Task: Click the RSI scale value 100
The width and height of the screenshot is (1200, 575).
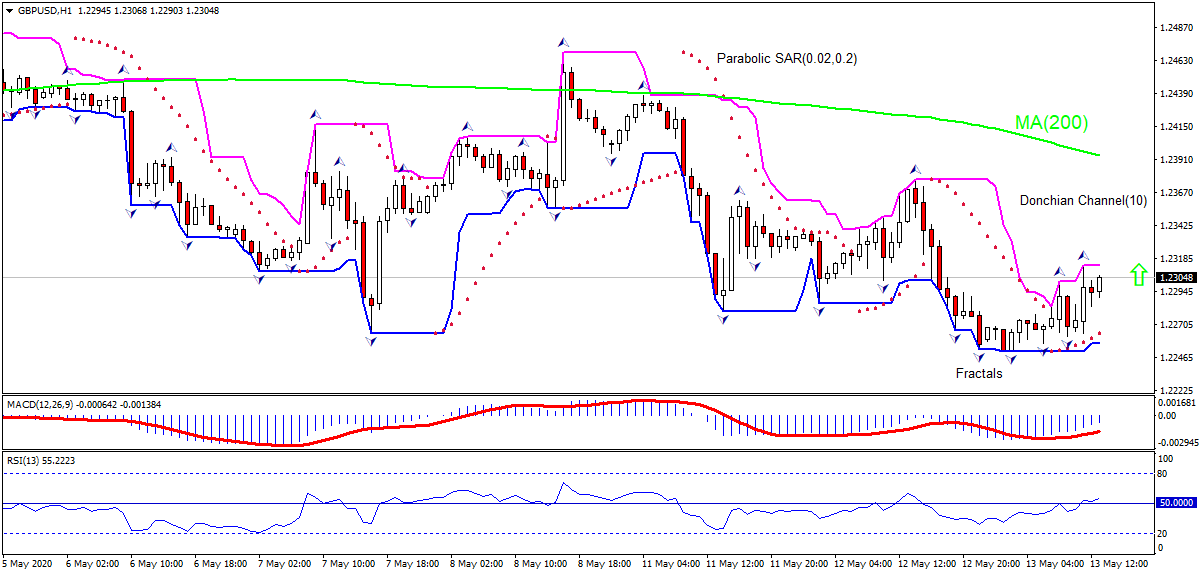Action: [1165, 459]
